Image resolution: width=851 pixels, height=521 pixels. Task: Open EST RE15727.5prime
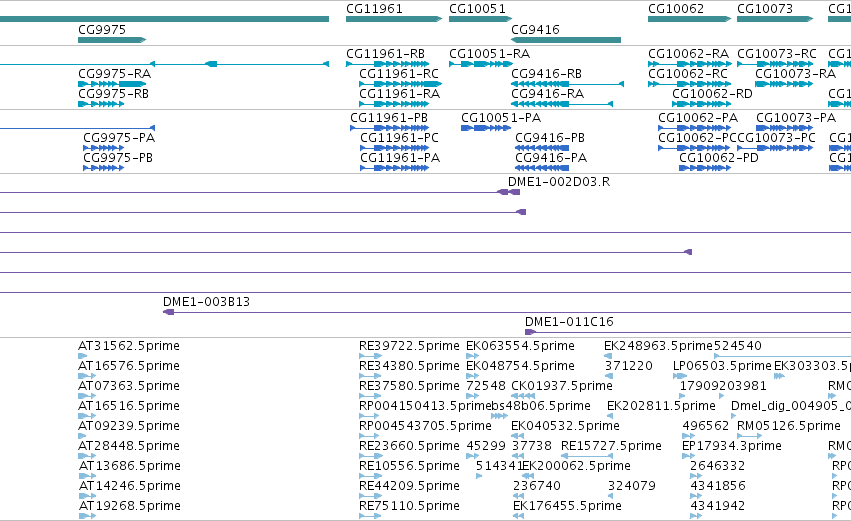click(586, 456)
